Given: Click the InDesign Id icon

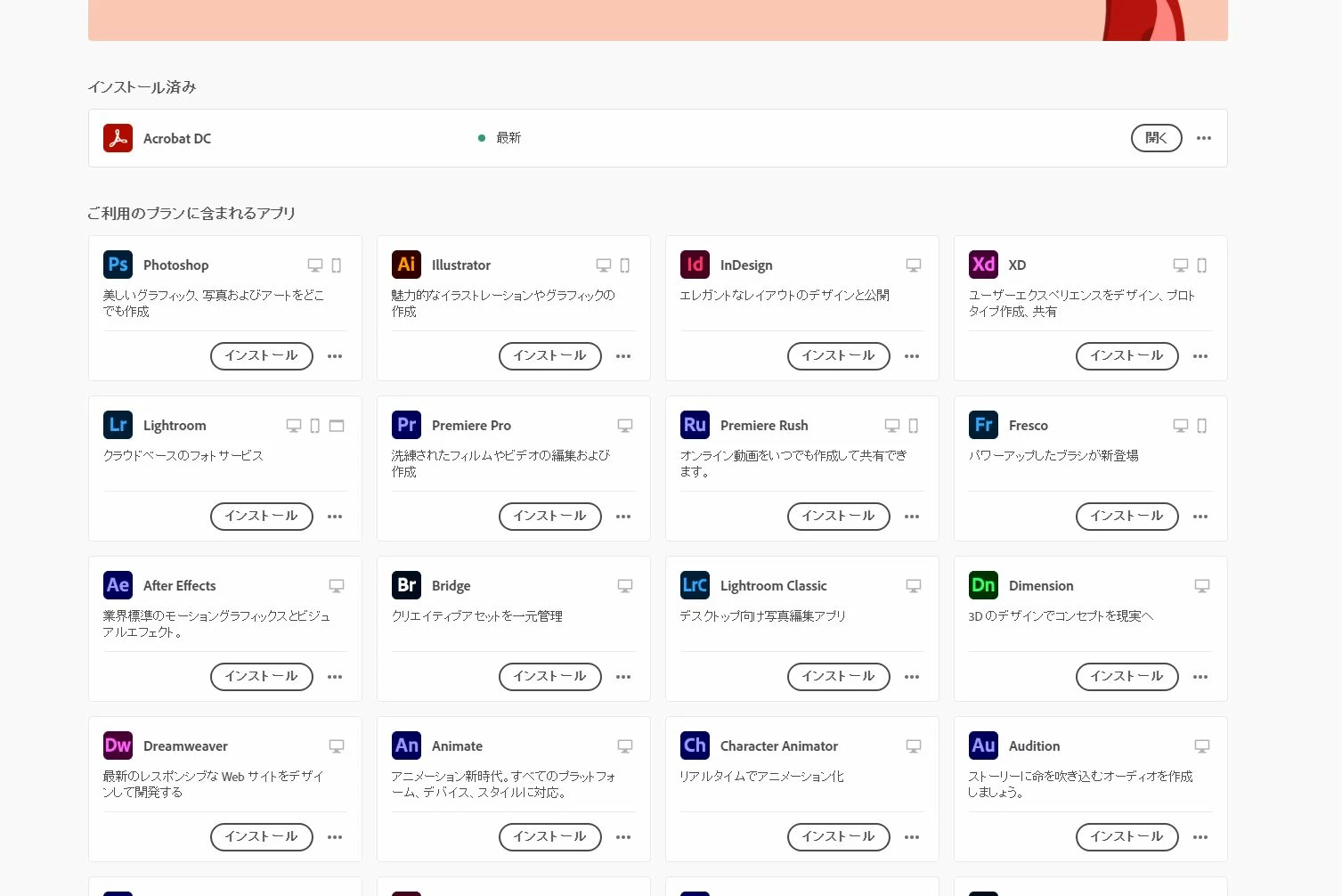Looking at the screenshot, I should (x=695, y=265).
